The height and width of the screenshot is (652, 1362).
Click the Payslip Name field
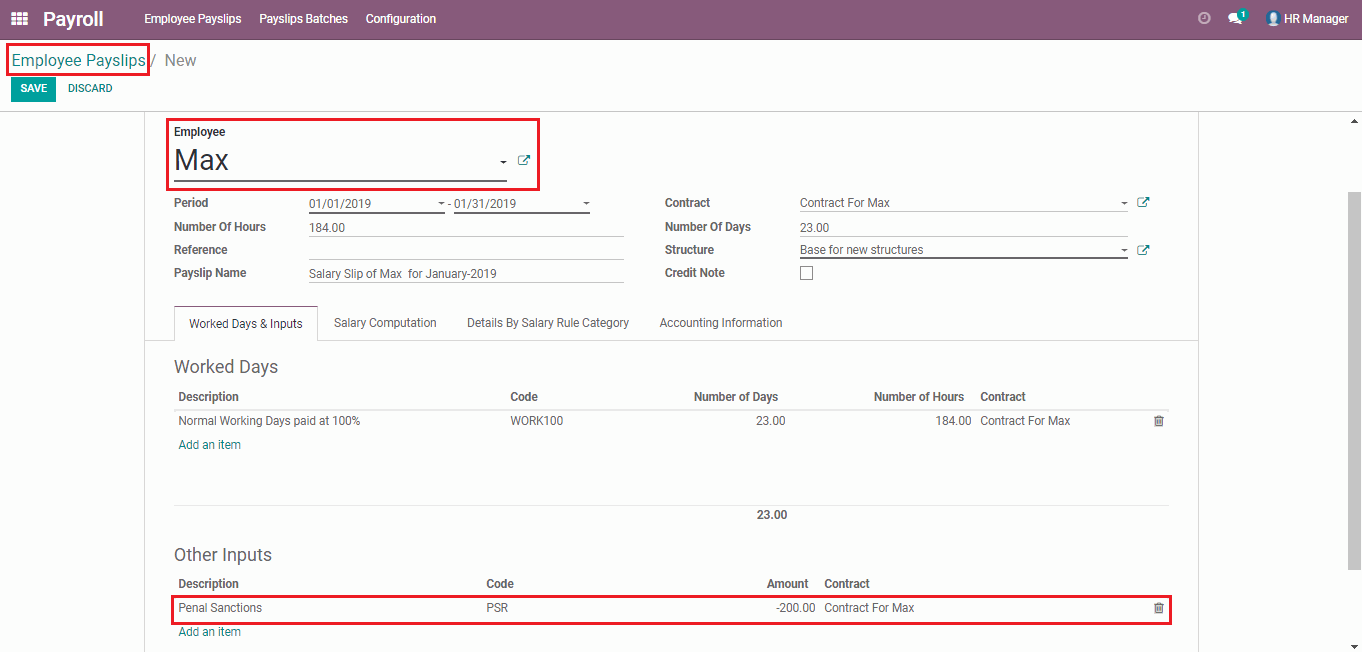point(466,273)
